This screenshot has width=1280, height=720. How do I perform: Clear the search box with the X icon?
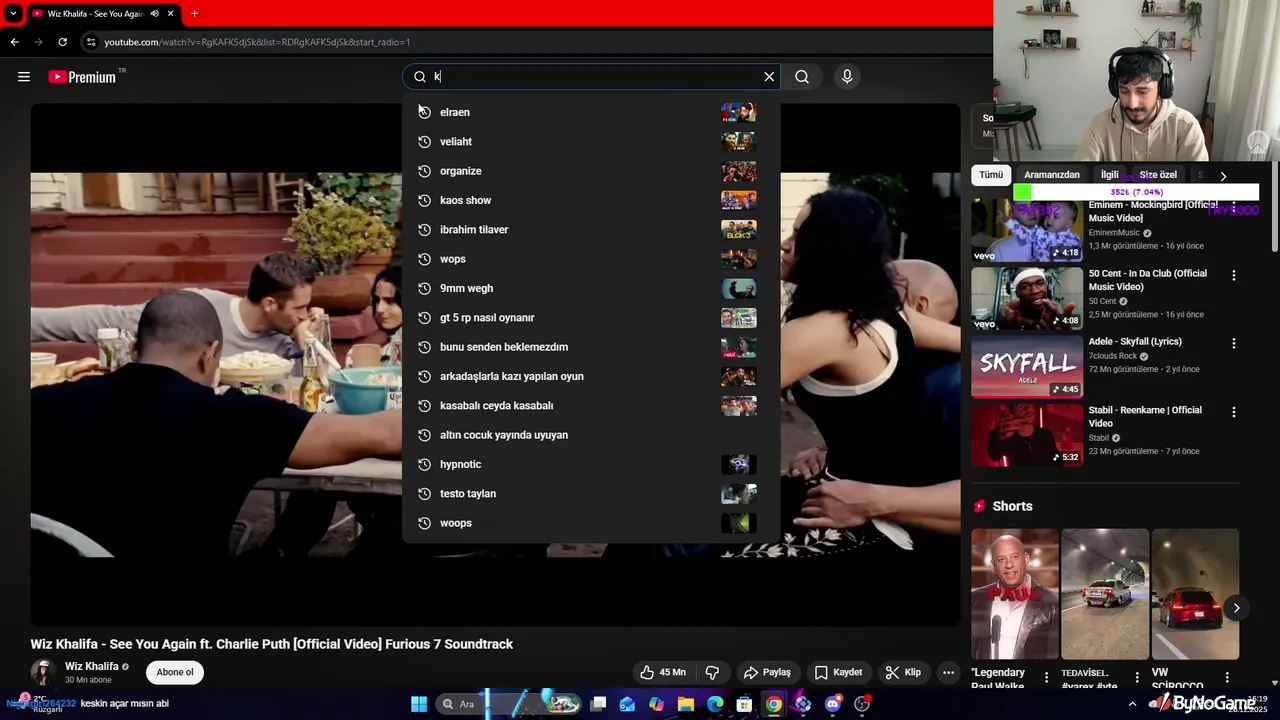click(x=769, y=77)
